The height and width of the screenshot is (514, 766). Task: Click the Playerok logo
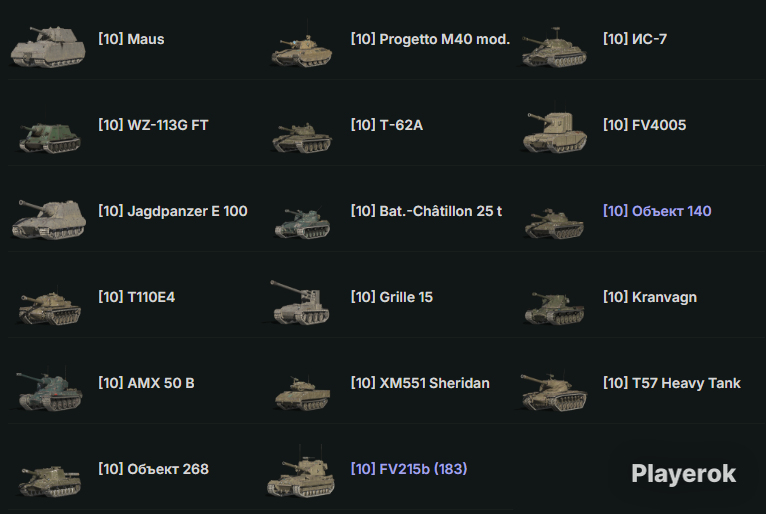(x=683, y=473)
